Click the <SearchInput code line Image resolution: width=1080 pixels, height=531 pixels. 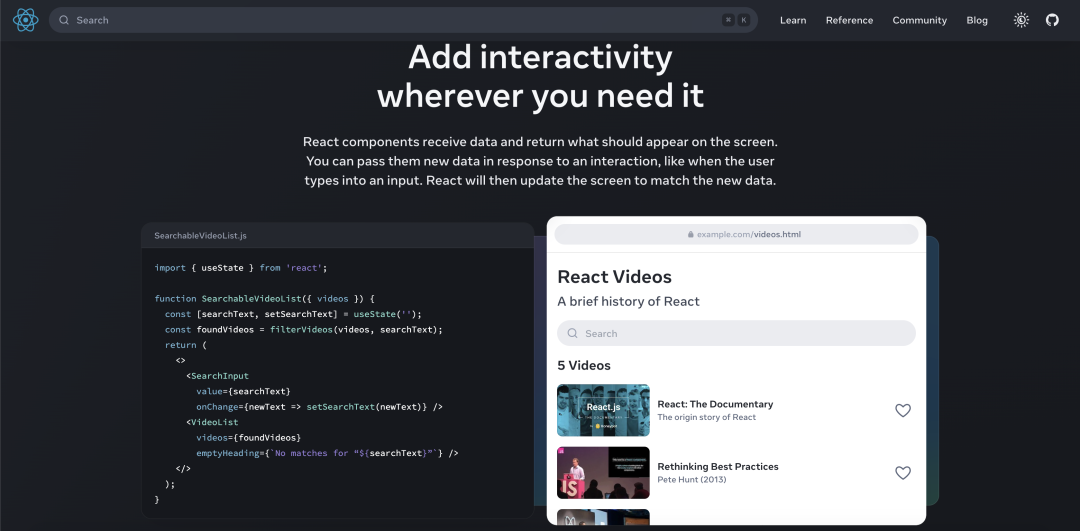(x=217, y=376)
